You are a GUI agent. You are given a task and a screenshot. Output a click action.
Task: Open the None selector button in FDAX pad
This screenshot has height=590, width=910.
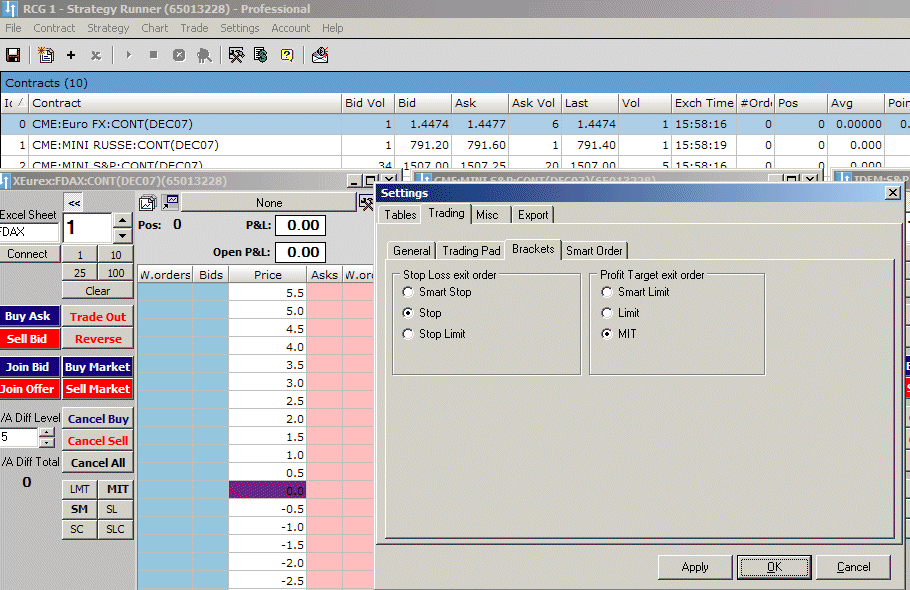(269, 202)
